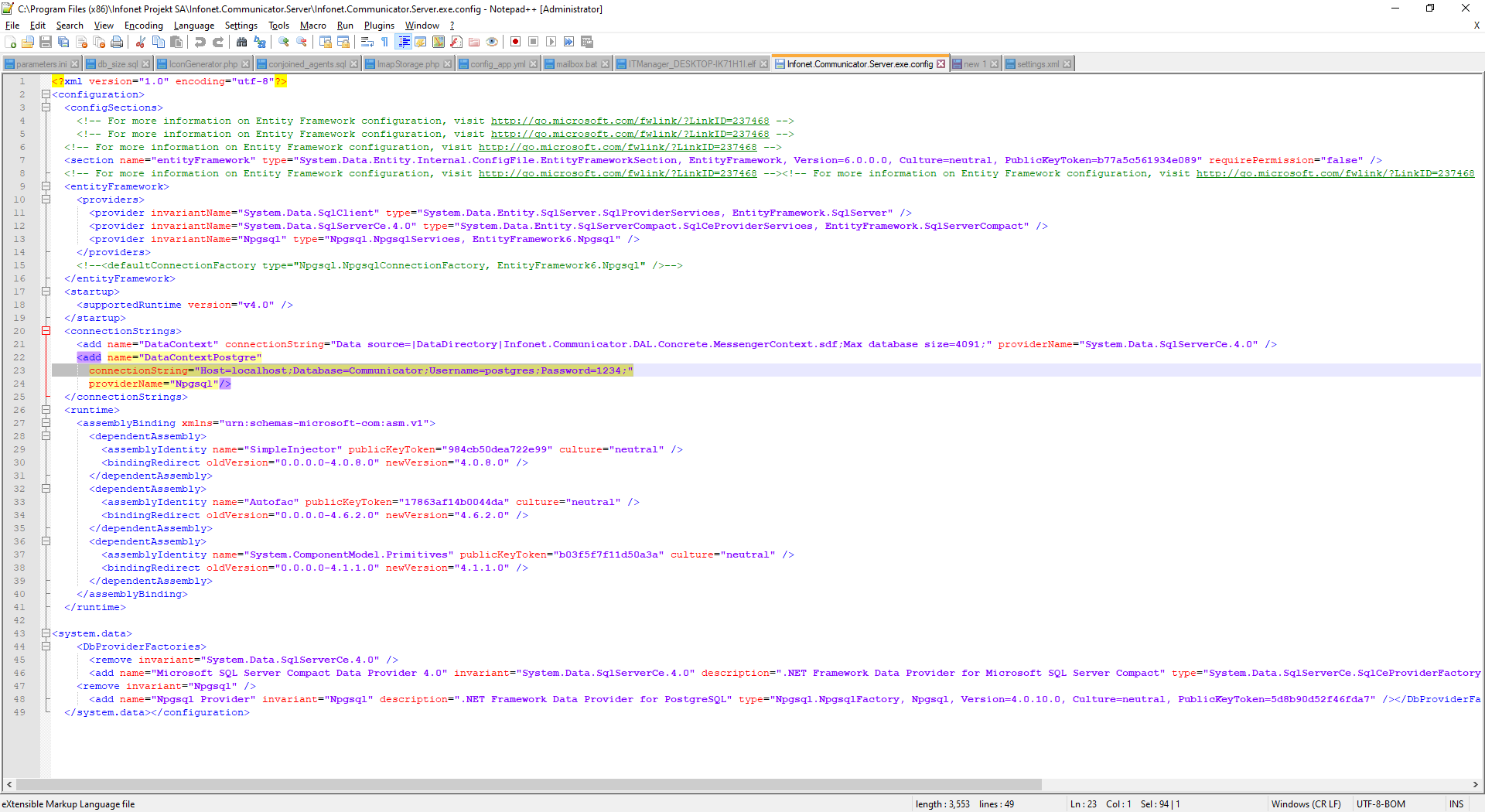Zoom out using magnifier minus icon
Image resolution: width=1485 pixels, height=812 pixels.
tap(302, 42)
